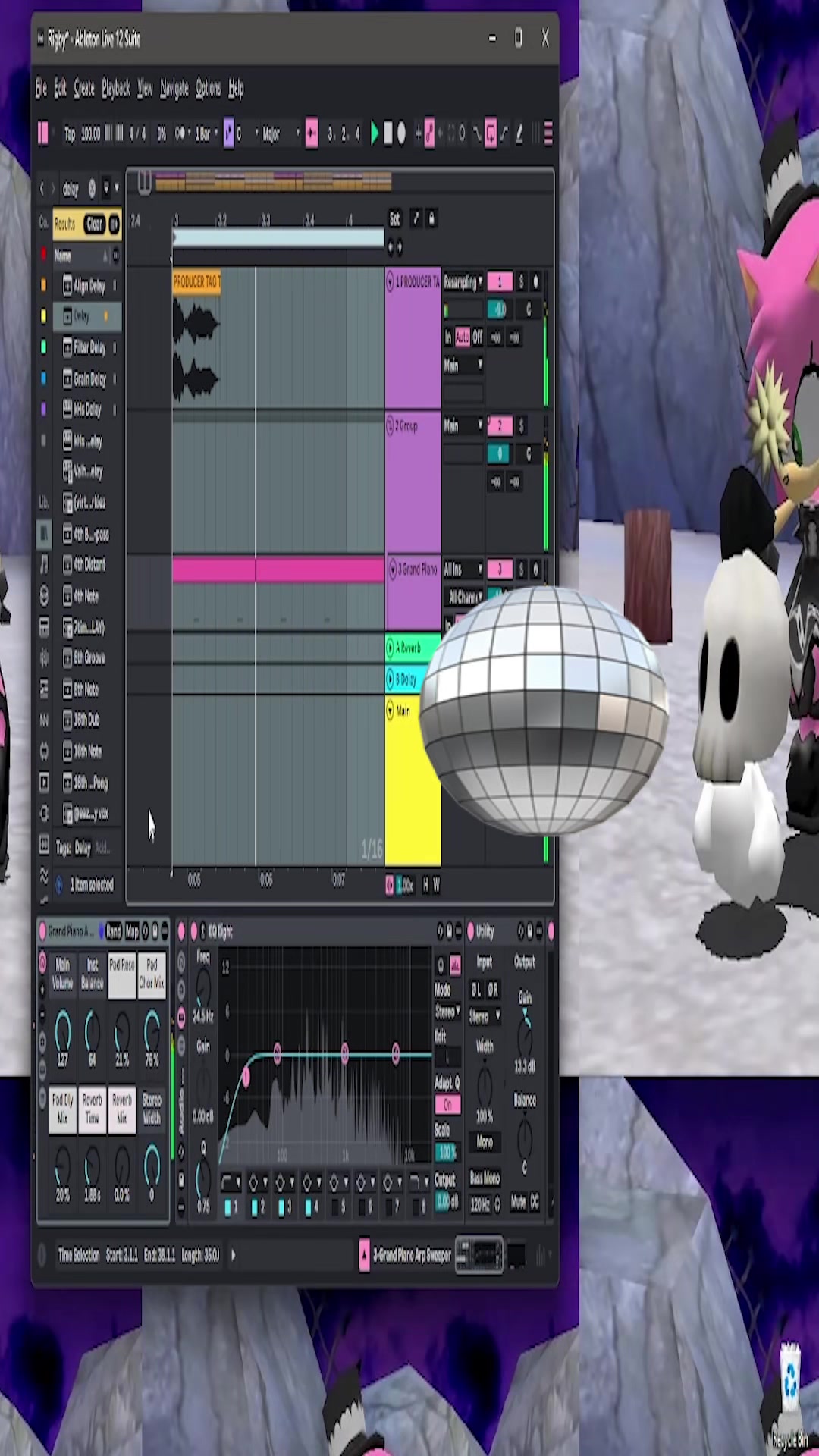Screen dimensions: 819x1456
Task: Click the lock icon next to Set
Action: point(431,218)
